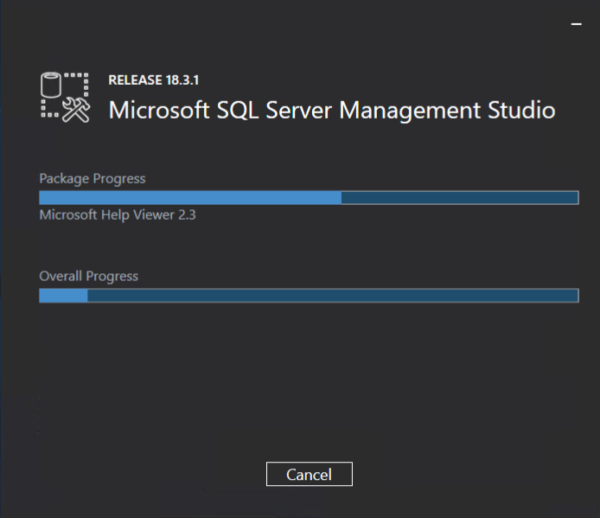Image resolution: width=600 pixels, height=518 pixels.
Task: Click the word Server in the heading
Action: (298, 110)
